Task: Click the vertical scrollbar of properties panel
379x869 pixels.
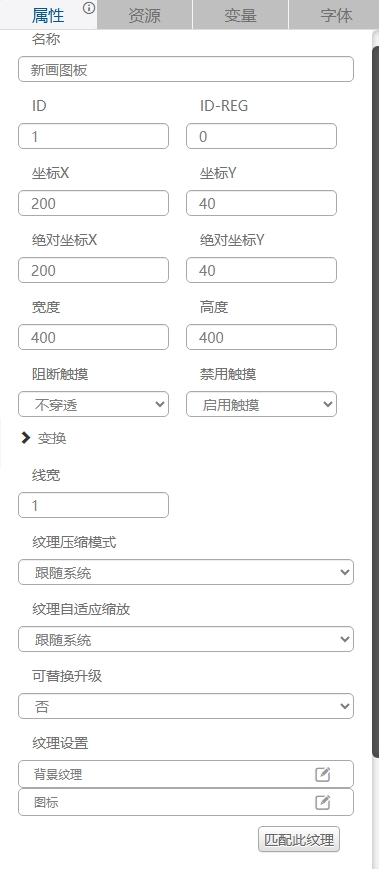Action: click(x=376, y=402)
